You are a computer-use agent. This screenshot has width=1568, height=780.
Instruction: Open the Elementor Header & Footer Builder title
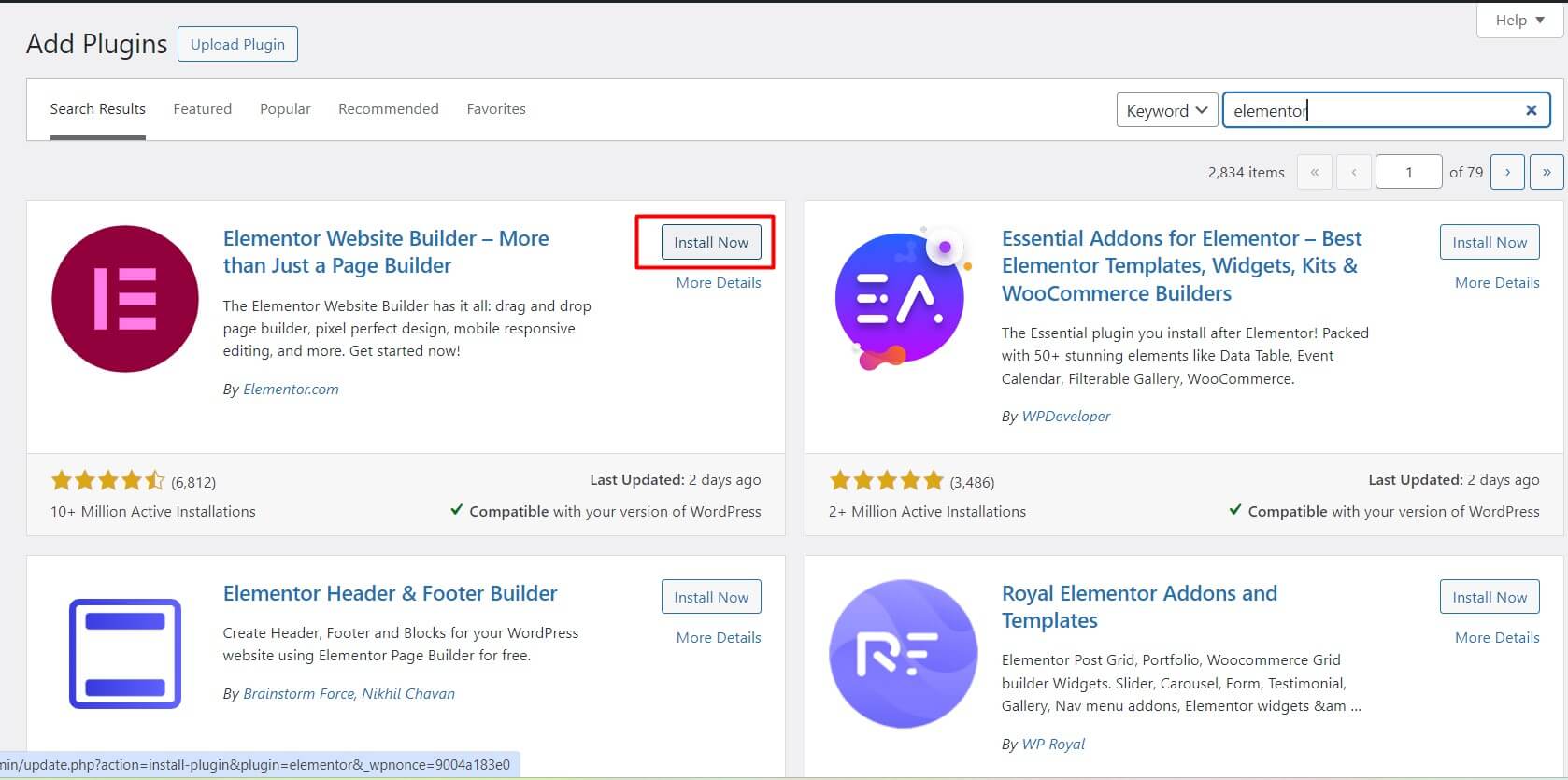tap(390, 593)
